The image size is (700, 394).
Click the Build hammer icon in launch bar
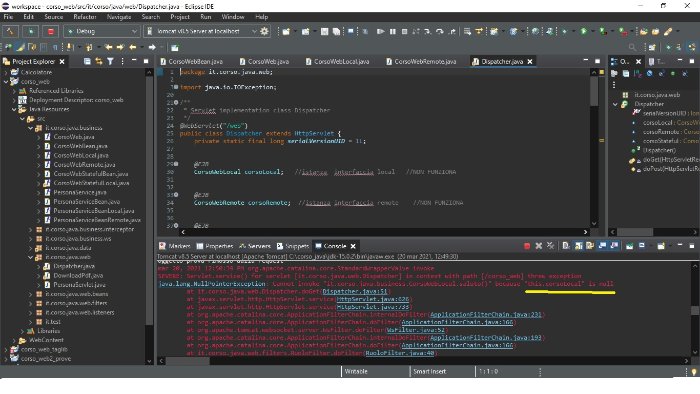coord(10,31)
